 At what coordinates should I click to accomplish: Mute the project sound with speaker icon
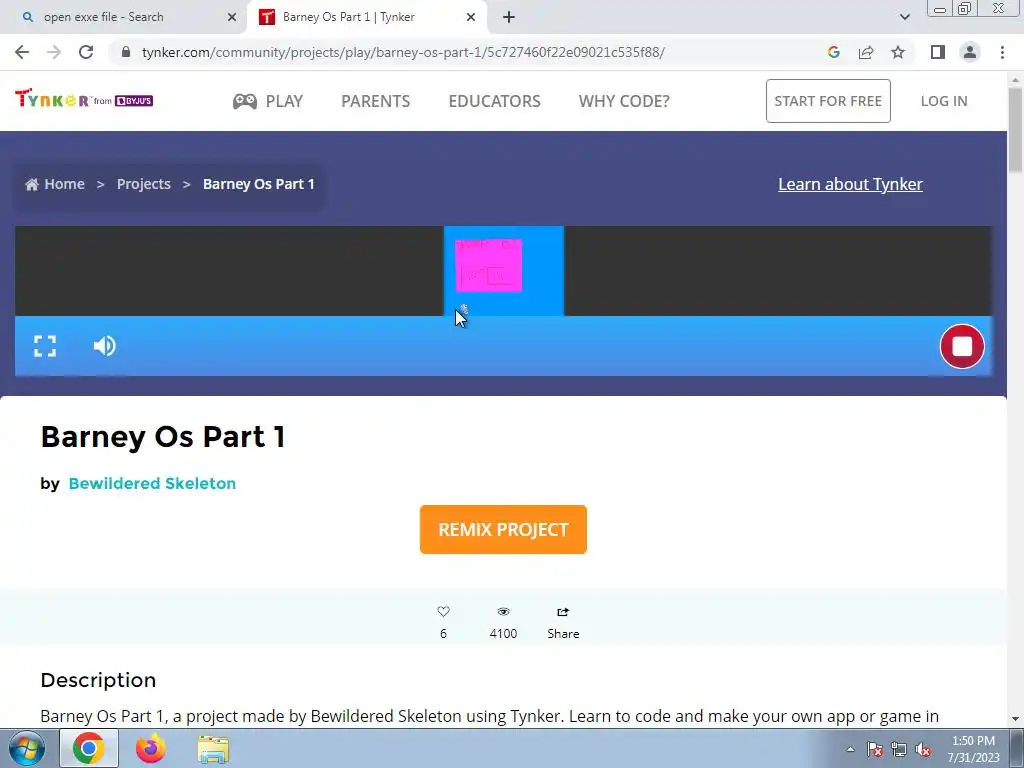[104, 346]
